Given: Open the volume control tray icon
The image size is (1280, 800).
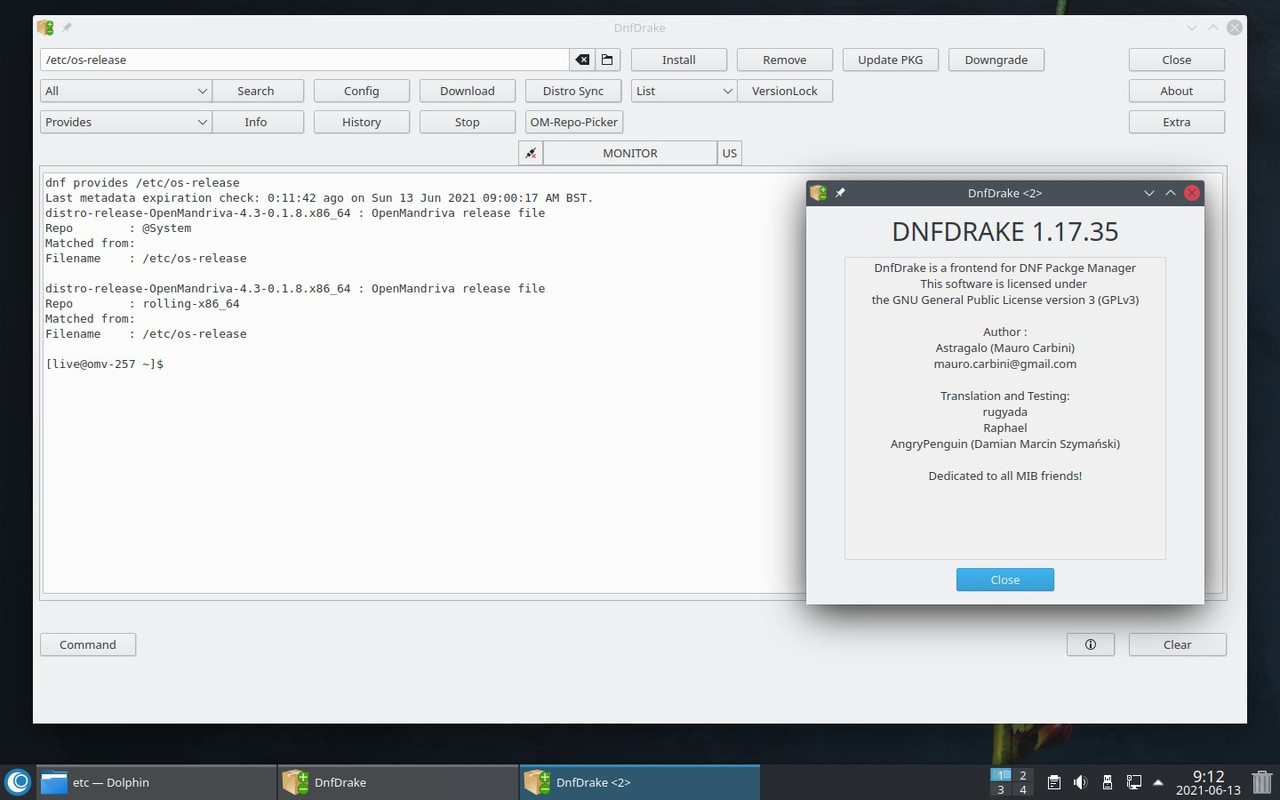Looking at the screenshot, I should point(1080,782).
